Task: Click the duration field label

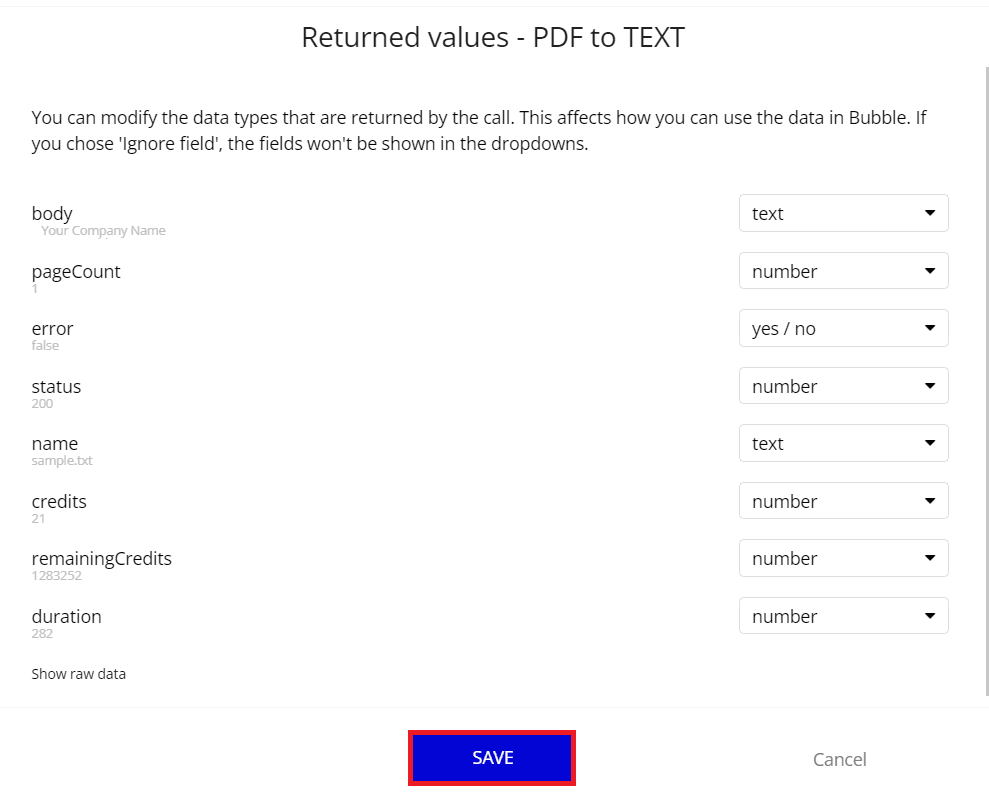Action: [x=67, y=616]
